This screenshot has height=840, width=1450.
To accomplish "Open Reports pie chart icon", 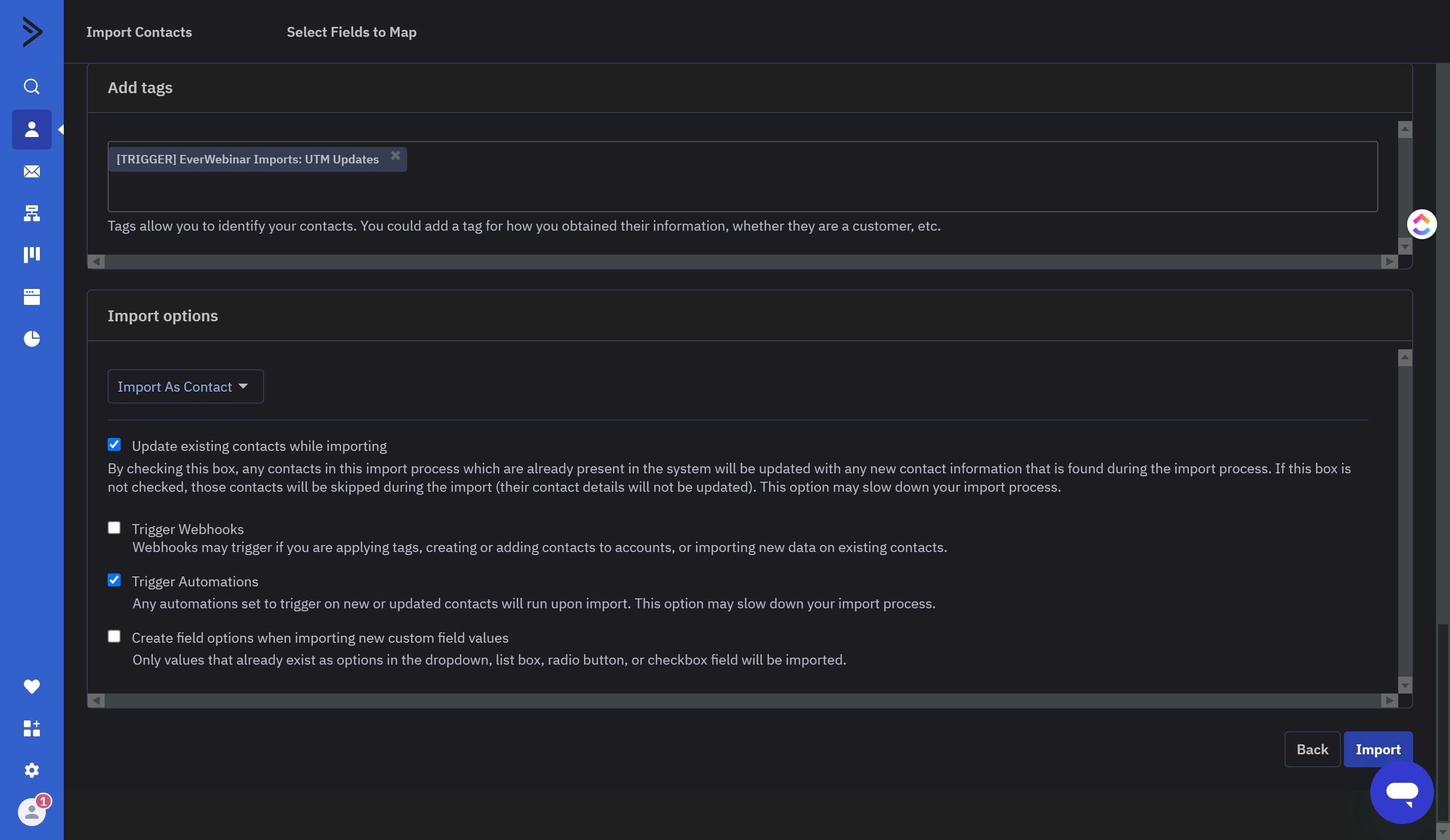I will [x=32, y=339].
